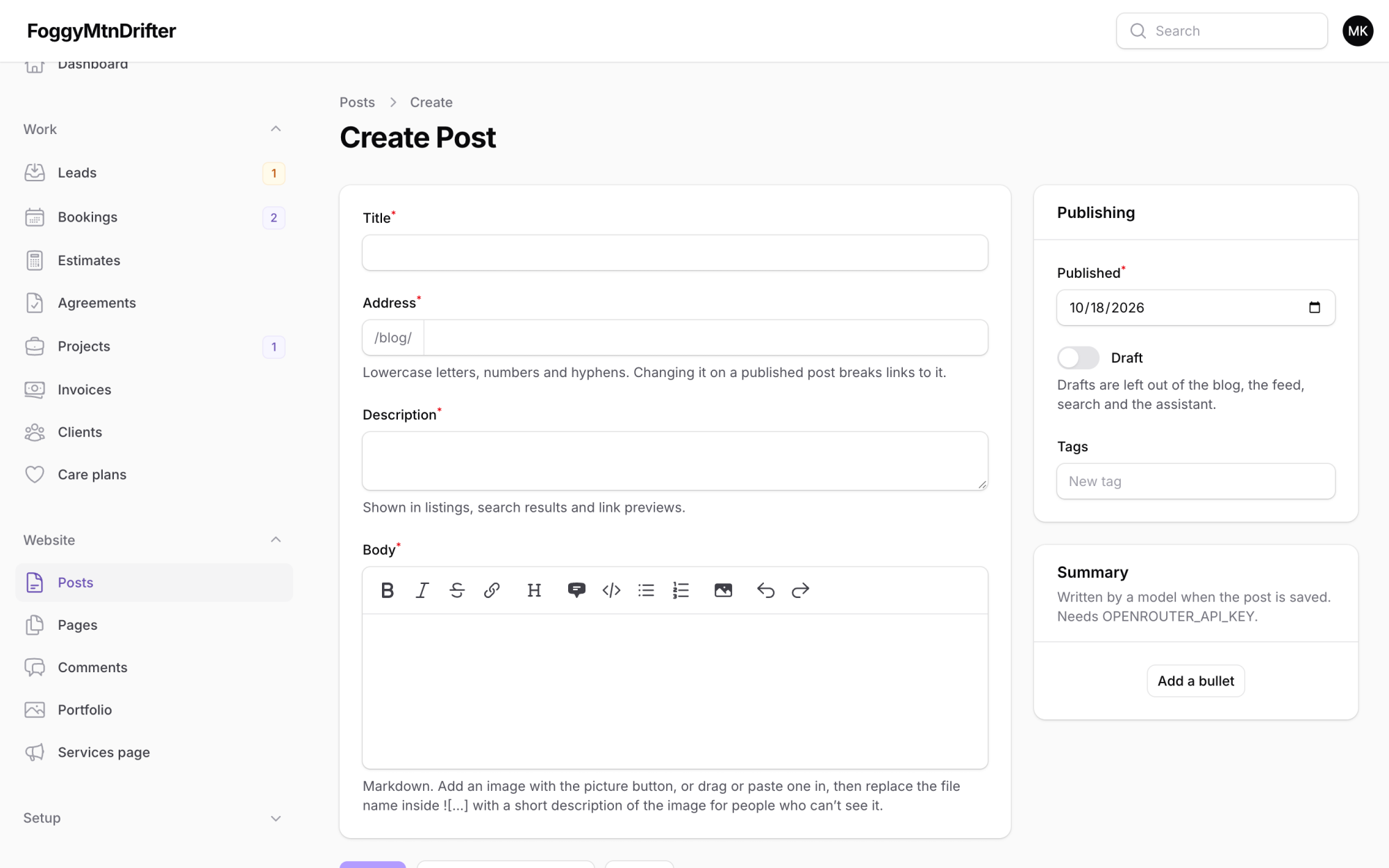Navigate to Projects in the sidebar
The height and width of the screenshot is (868, 1389).
coord(154,347)
